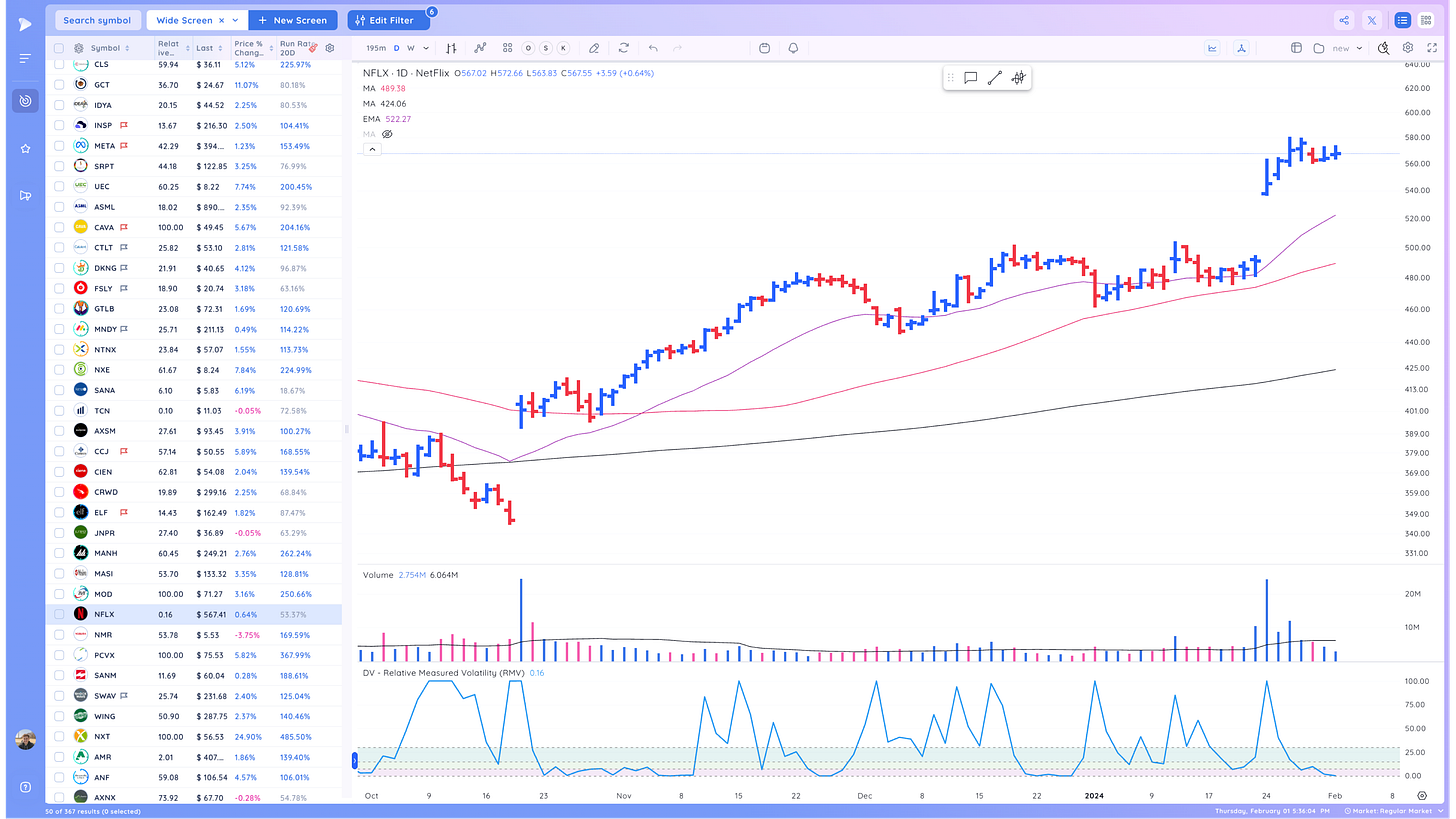Sort by the Last price column
The width and height of the screenshot is (1456, 819).
pos(209,48)
